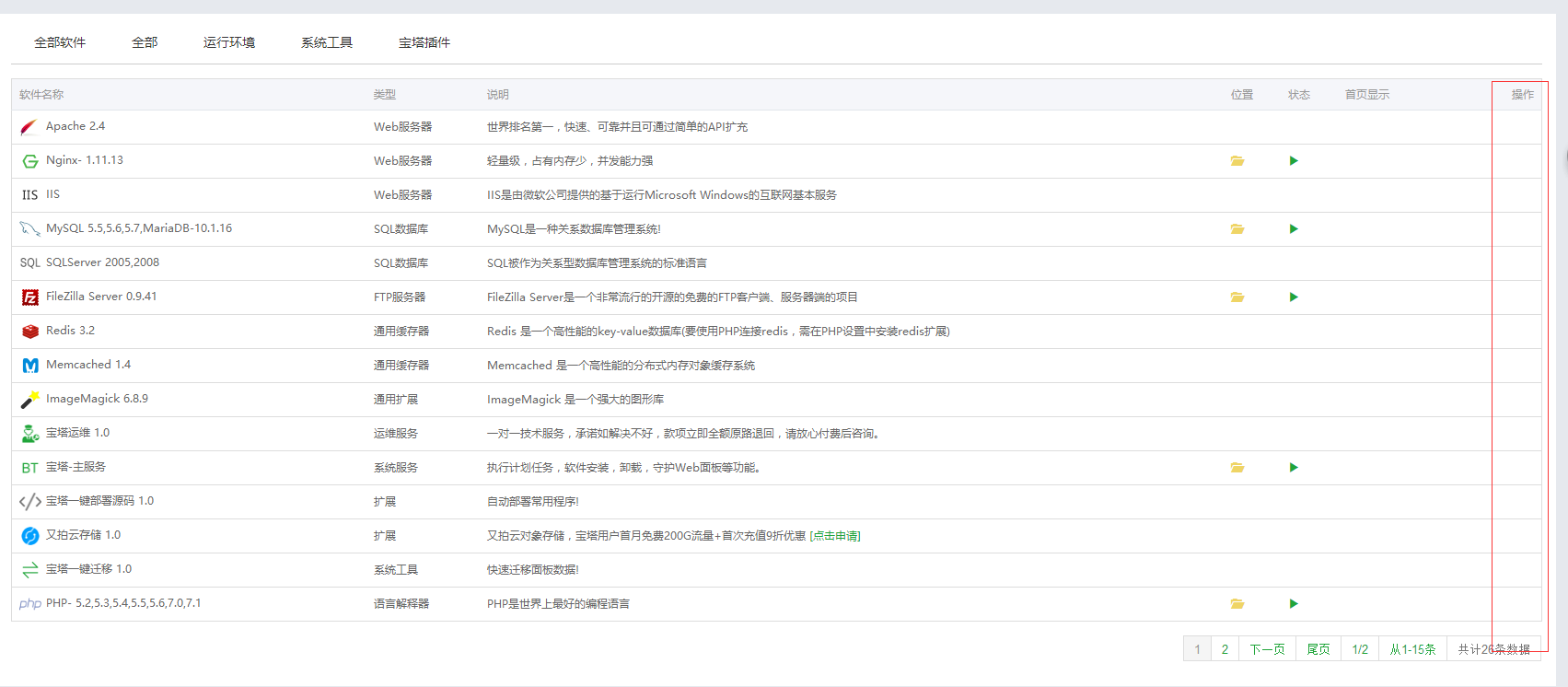The height and width of the screenshot is (687, 1568).
Task: Click the 位置 column header
Action: point(1242,95)
